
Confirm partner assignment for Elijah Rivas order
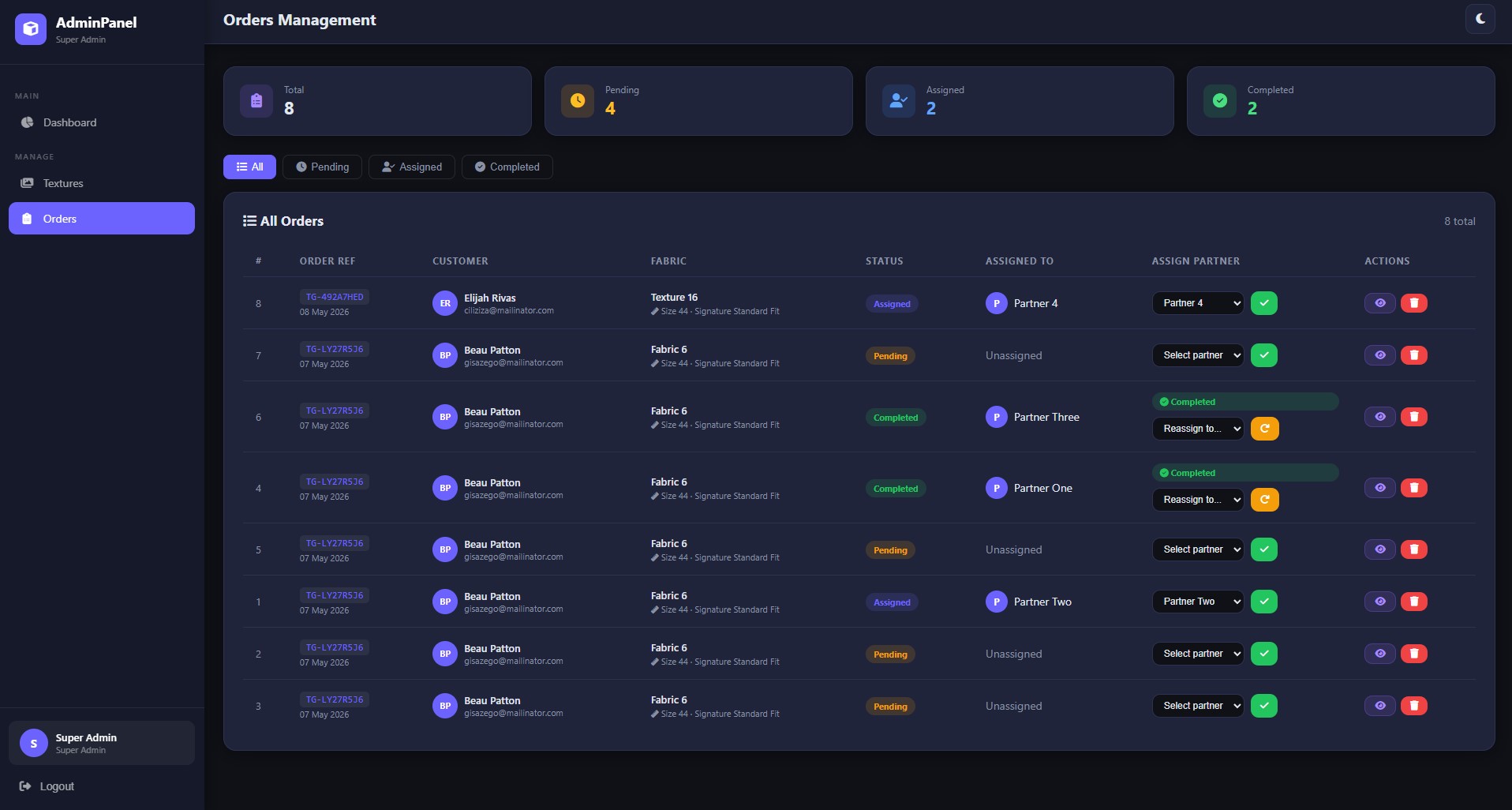[x=1264, y=303]
